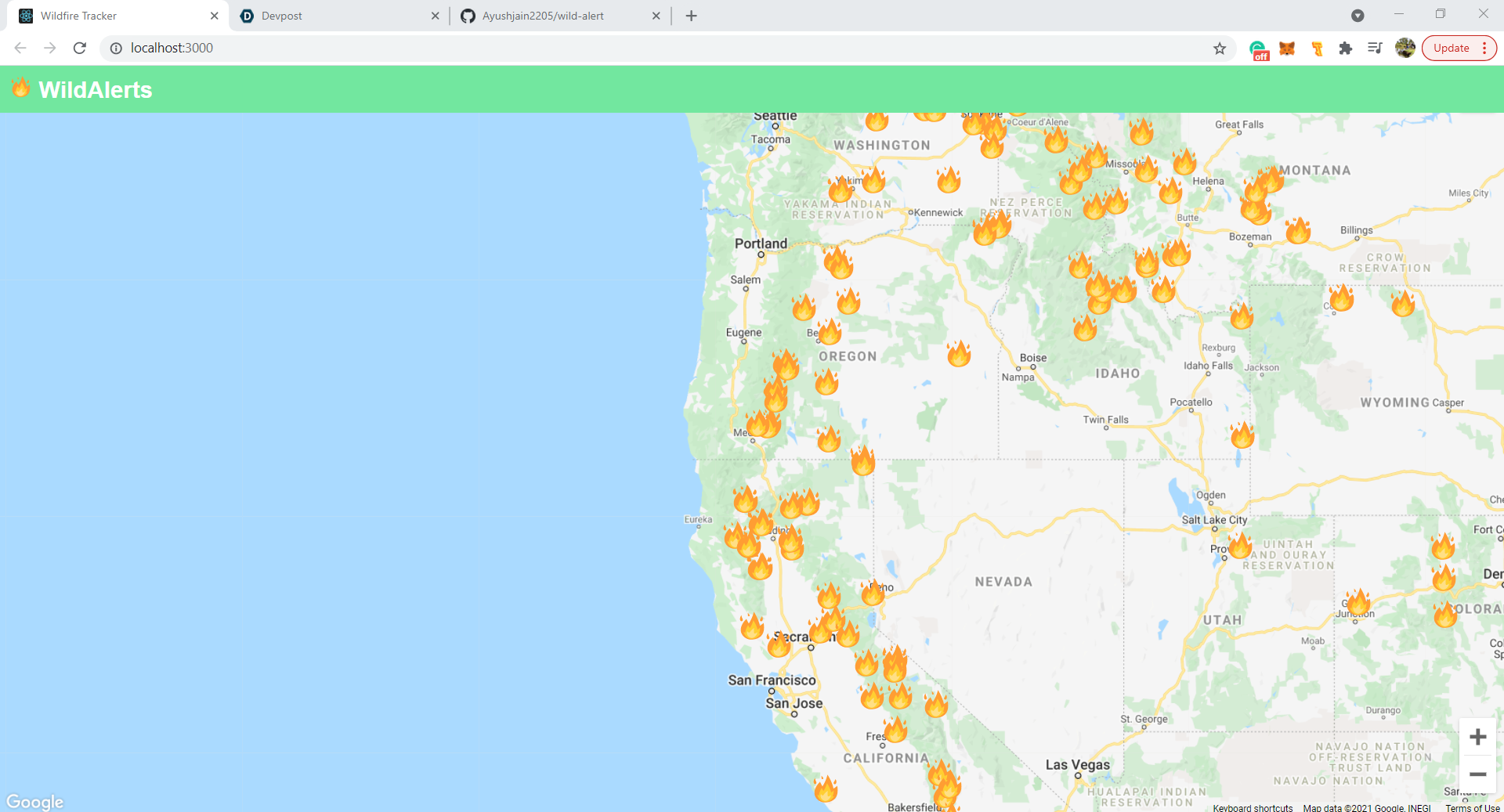Open the Chrome profile avatar
This screenshot has width=1504, height=812.
pos(1405,48)
